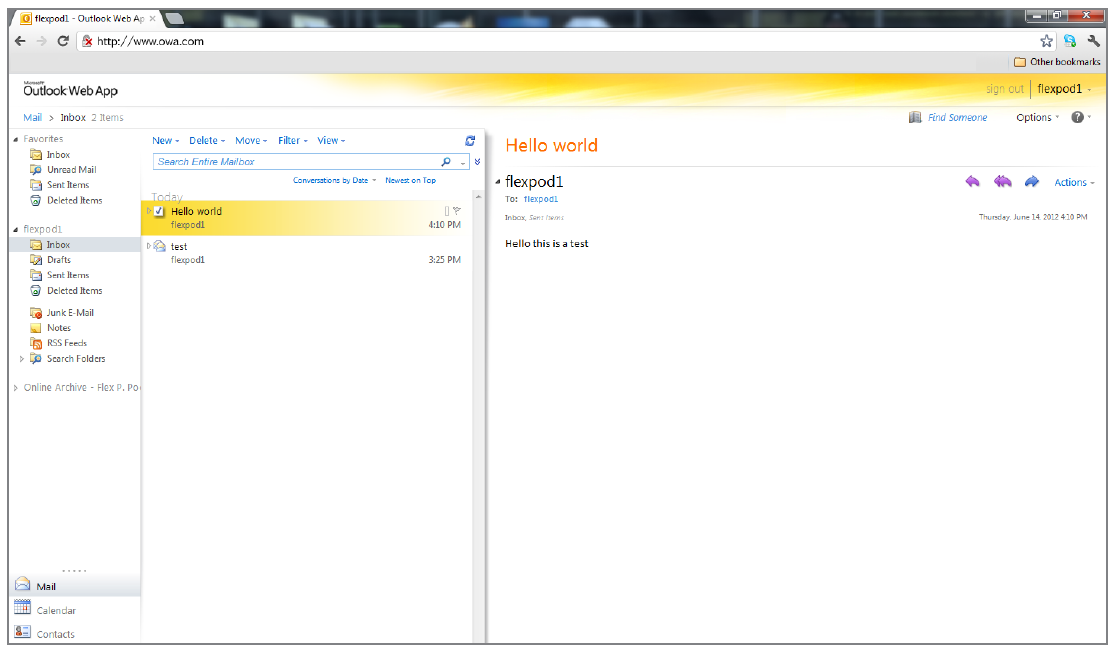The width and height of the screenshot is (1115, 652).
Task: Open the Conversations by Date sort dropdown
Action: 334,181
